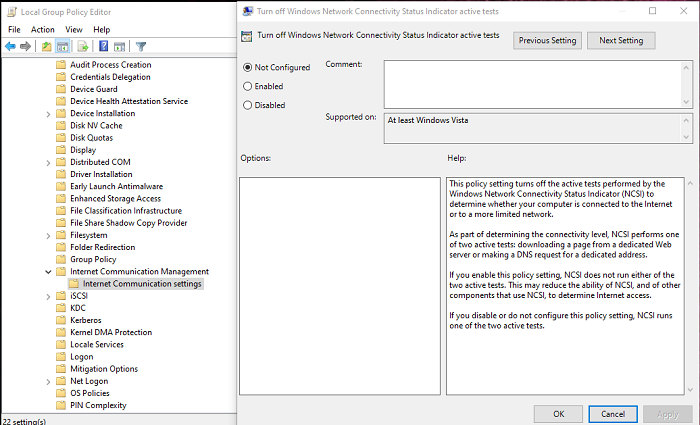
Task: Toggle the Show/Hide Console Tree icon
Action: click(x=63, y=46)
